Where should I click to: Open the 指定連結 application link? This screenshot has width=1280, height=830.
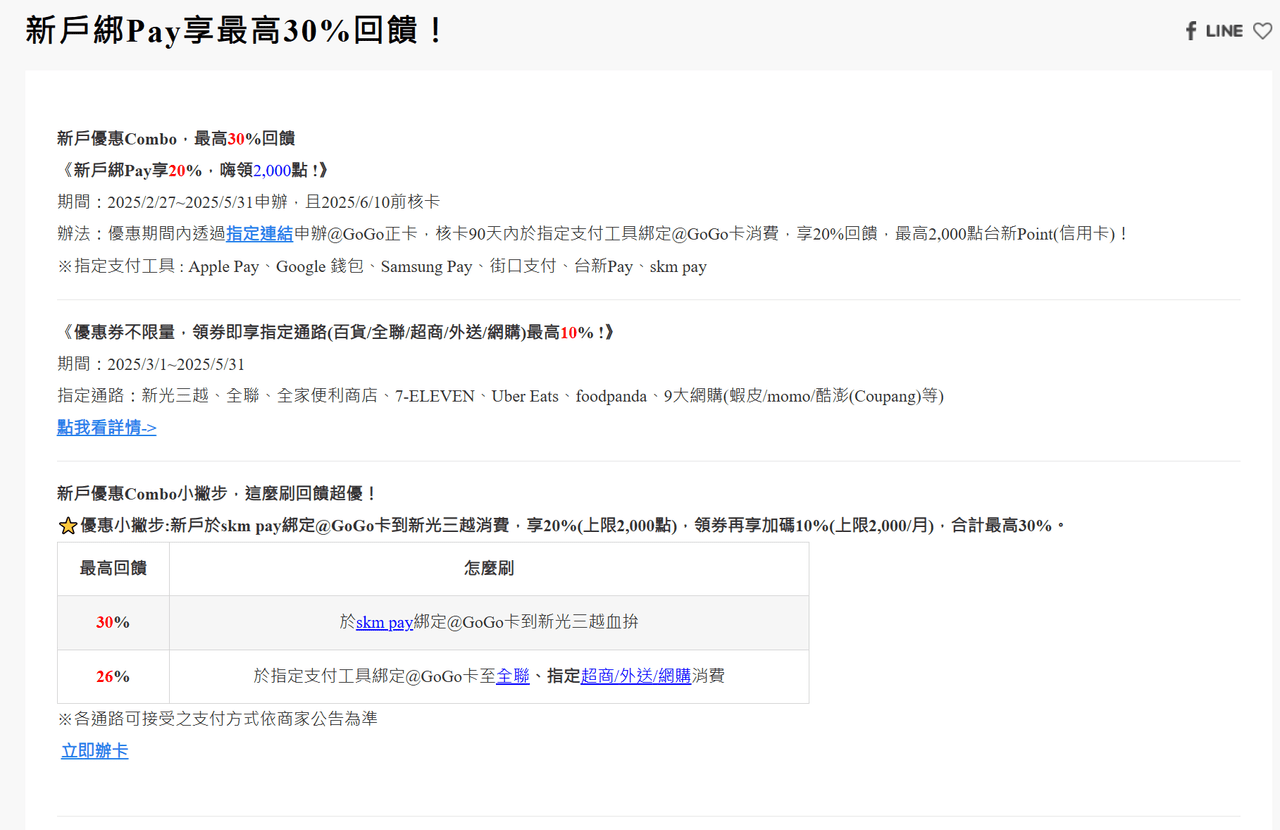point(259,233)
